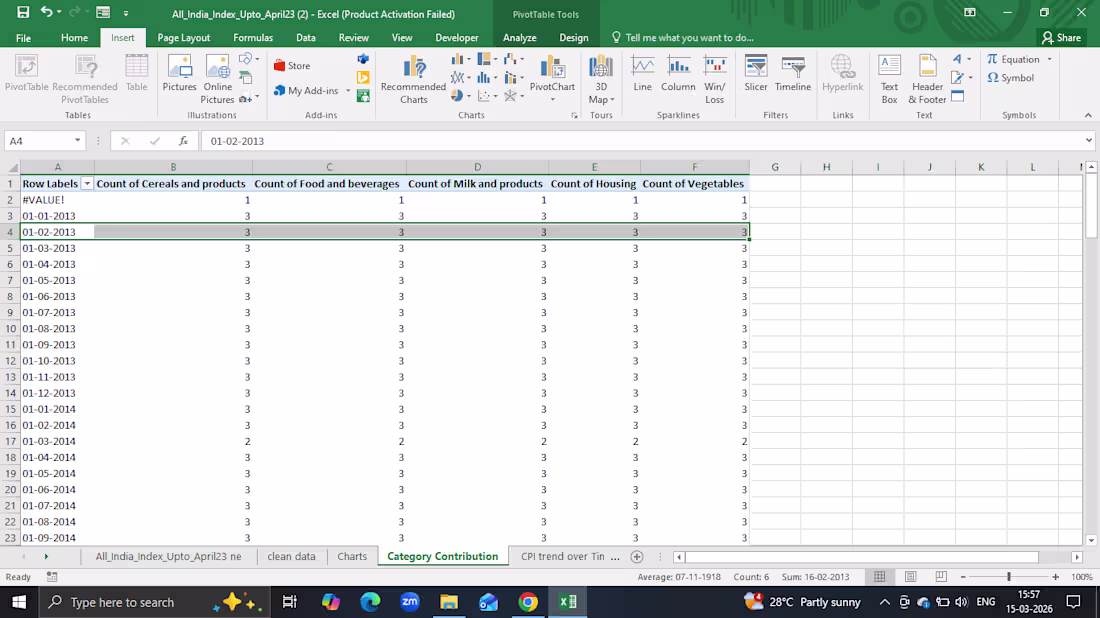Open the 3D Map tool
Viewport: 1100px width, 618px height.
[x=601, y=79]
